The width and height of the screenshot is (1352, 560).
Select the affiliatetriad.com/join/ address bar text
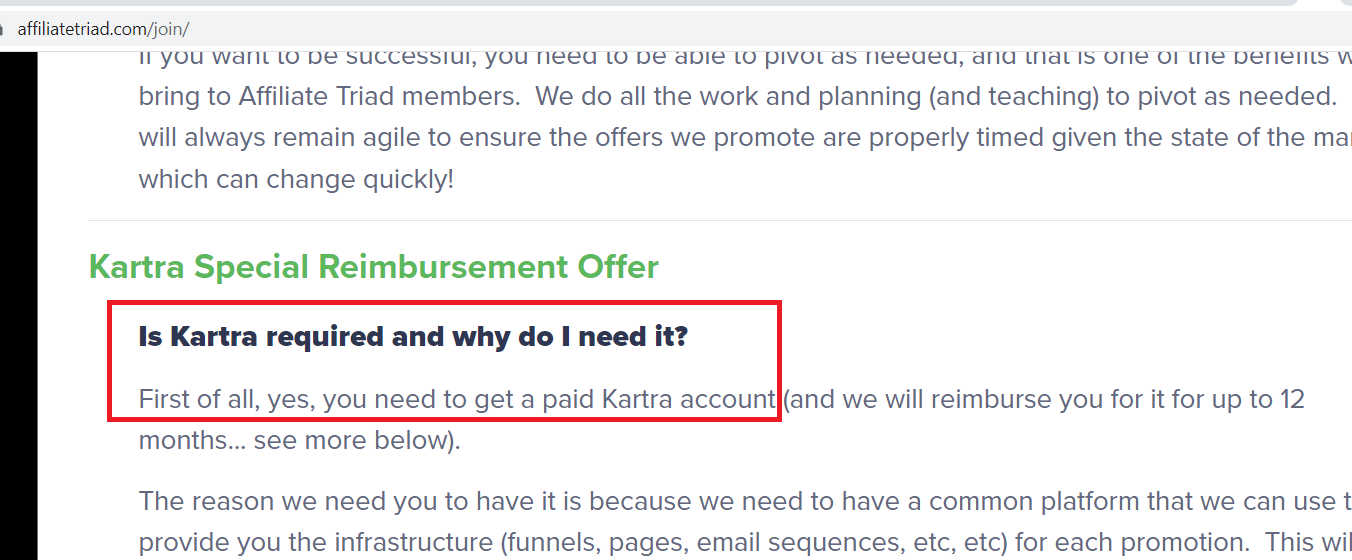103,29
